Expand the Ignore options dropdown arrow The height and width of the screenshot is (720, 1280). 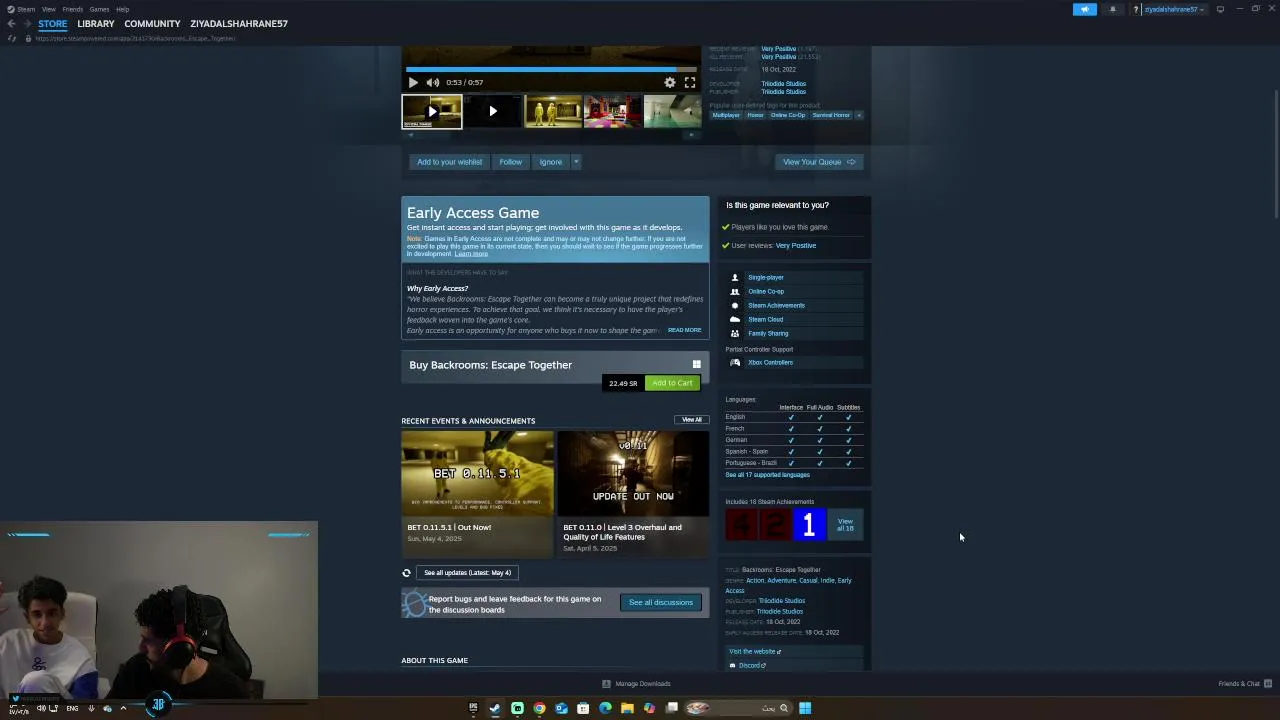tap(576, 162)
